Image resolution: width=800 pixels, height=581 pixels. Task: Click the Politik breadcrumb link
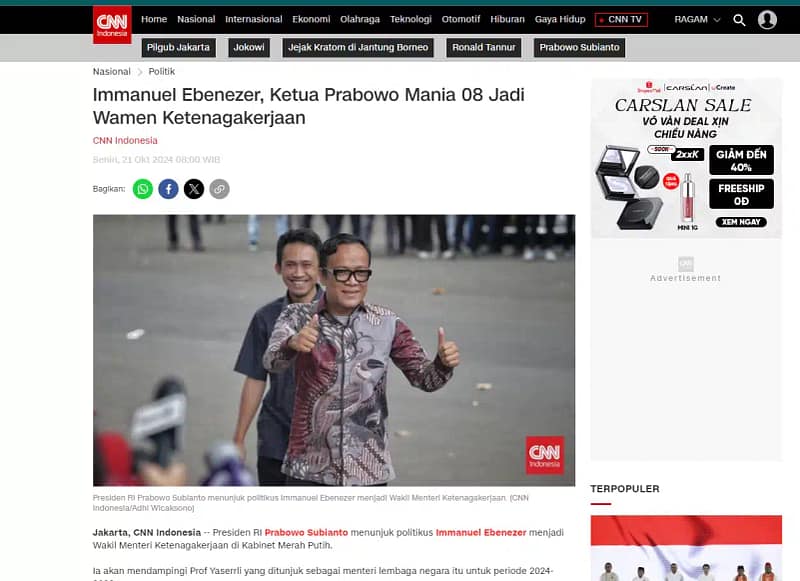[161, 71]
